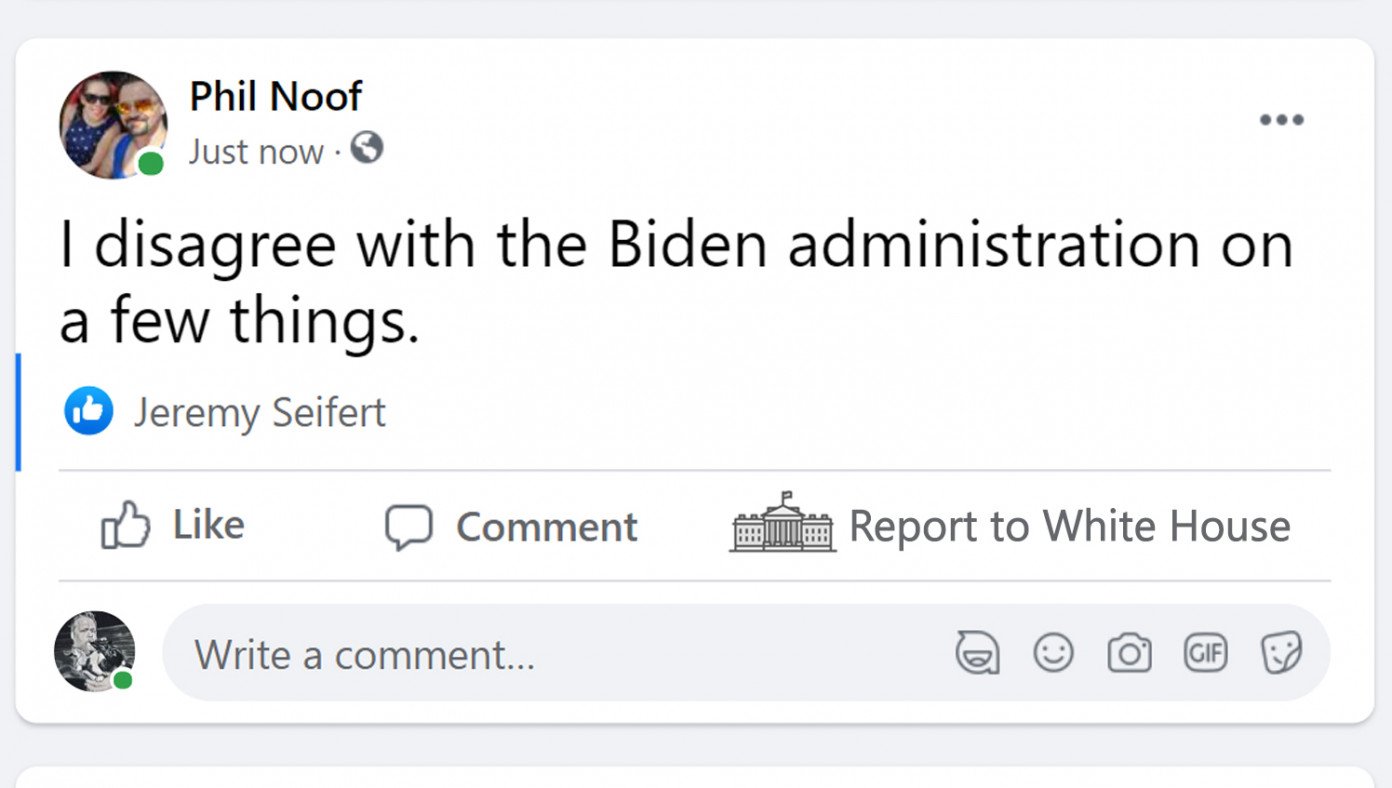The height and width of the screenshot is (788, 1392).
Task: Like the post with the thumbs-up button
Action: coord(173,526)
